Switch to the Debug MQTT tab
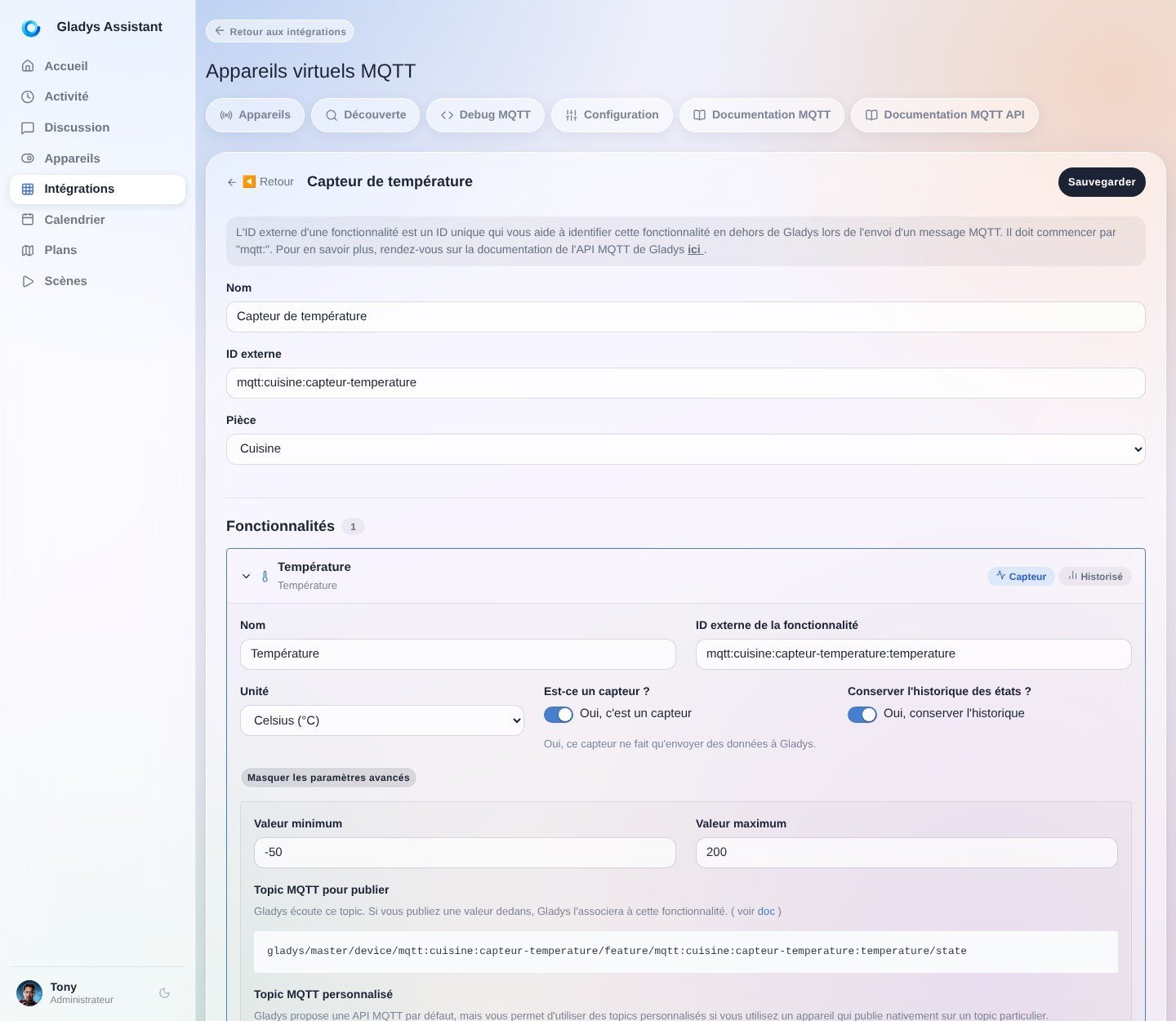1176x1021 pixels. 485,115
